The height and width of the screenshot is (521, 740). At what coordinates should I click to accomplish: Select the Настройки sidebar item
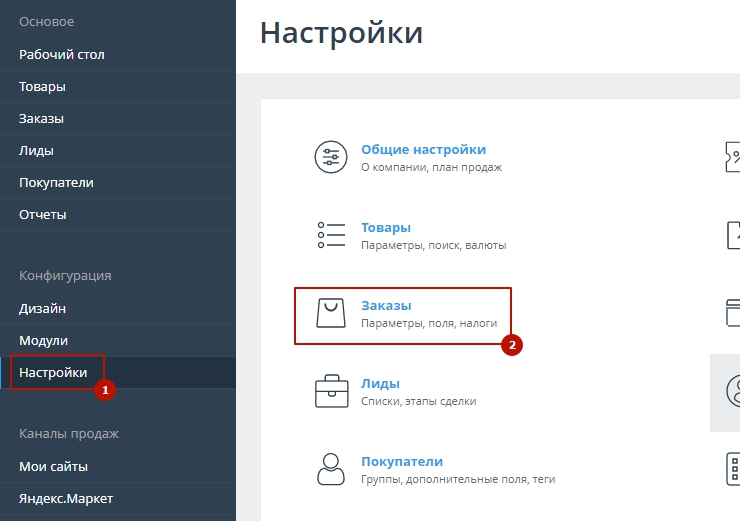53,373
